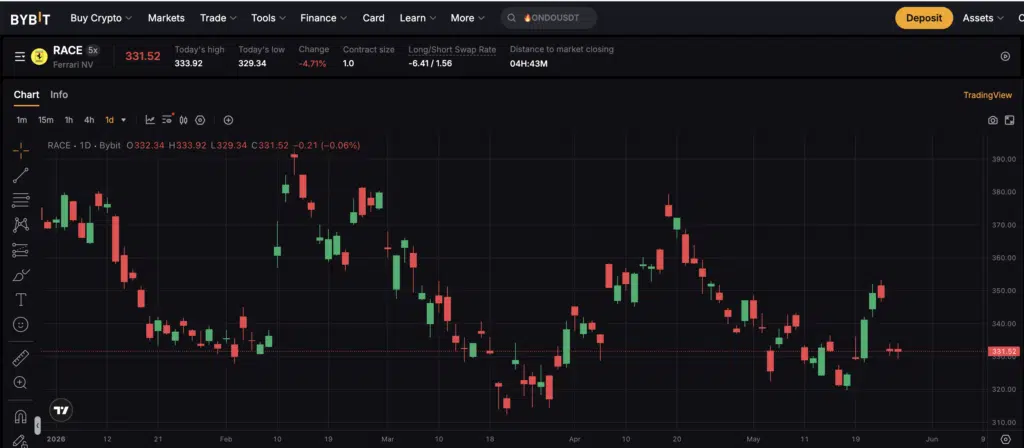The image size is (1024, 448).
Task: Click the Feb label on time axis
Action: click(226, 440)
